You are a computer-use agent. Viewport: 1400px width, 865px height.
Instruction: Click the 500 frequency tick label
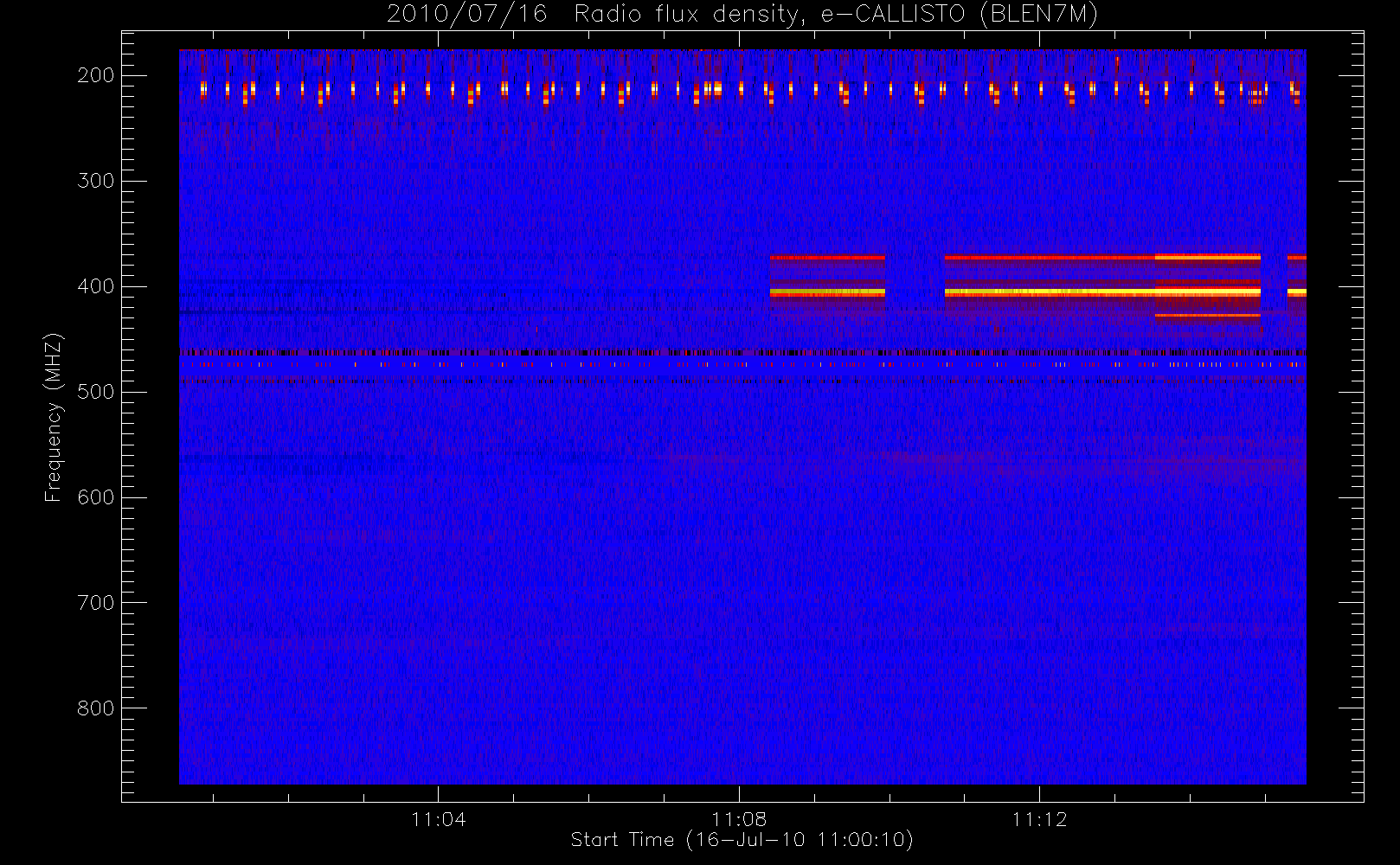pos(96,392)
